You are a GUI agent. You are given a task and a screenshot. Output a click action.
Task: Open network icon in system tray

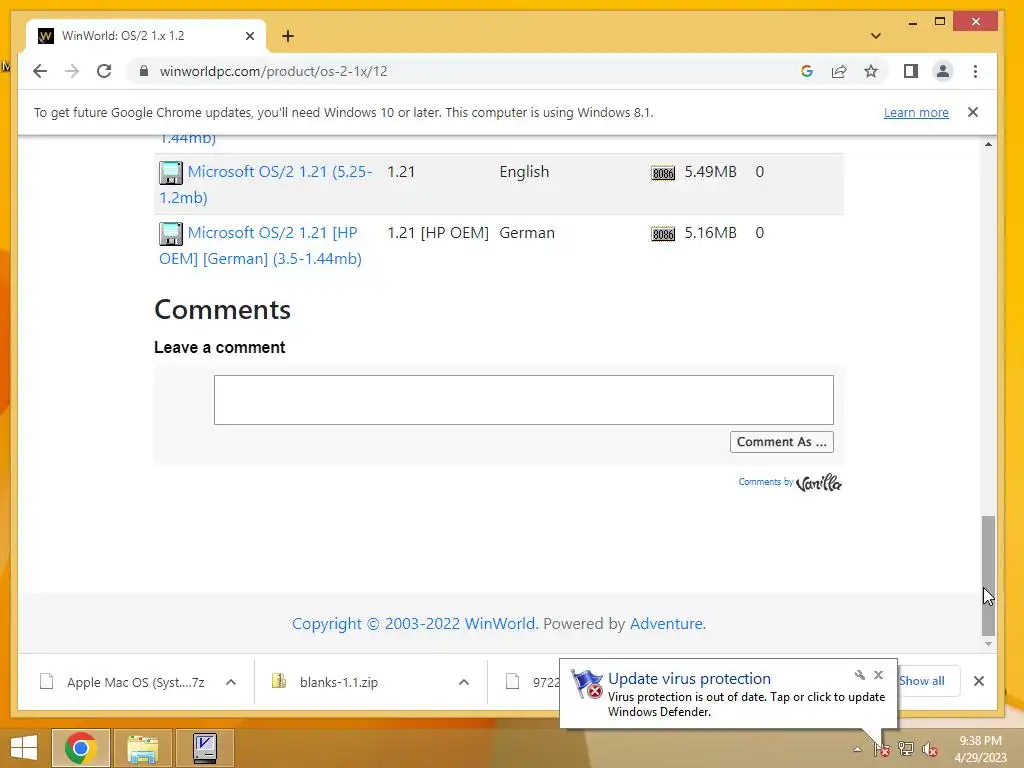[906, 749]
